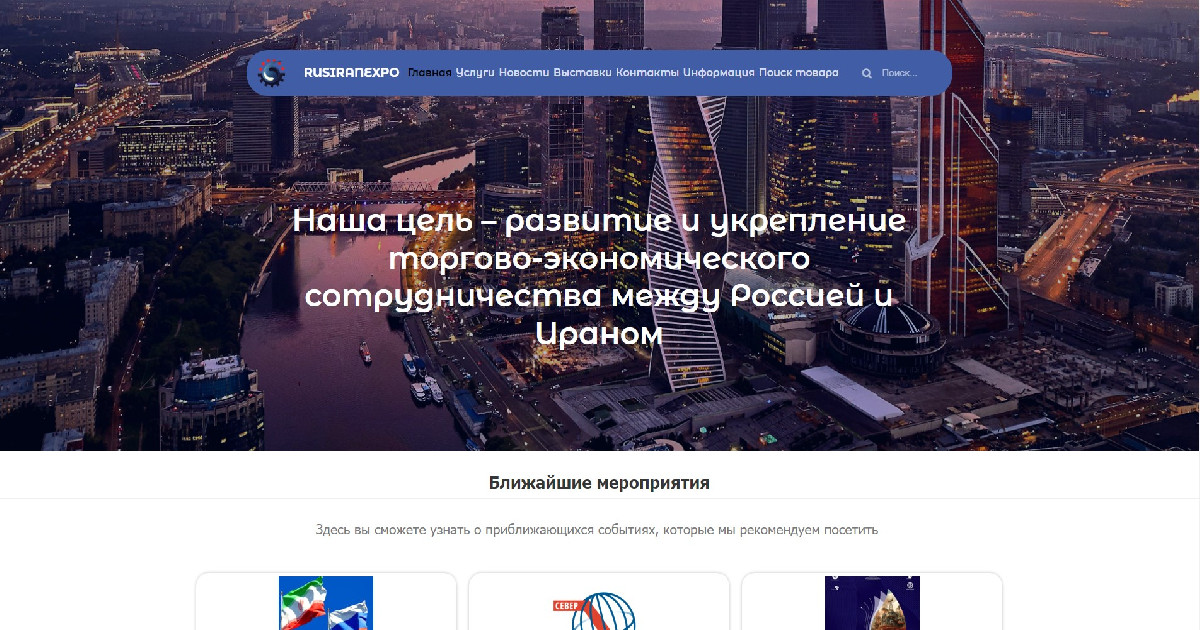The width and height of the screenshot is (1200, 630).
Task: Open the СЕВЕР globe logo event card
Action: pos(599,601)
